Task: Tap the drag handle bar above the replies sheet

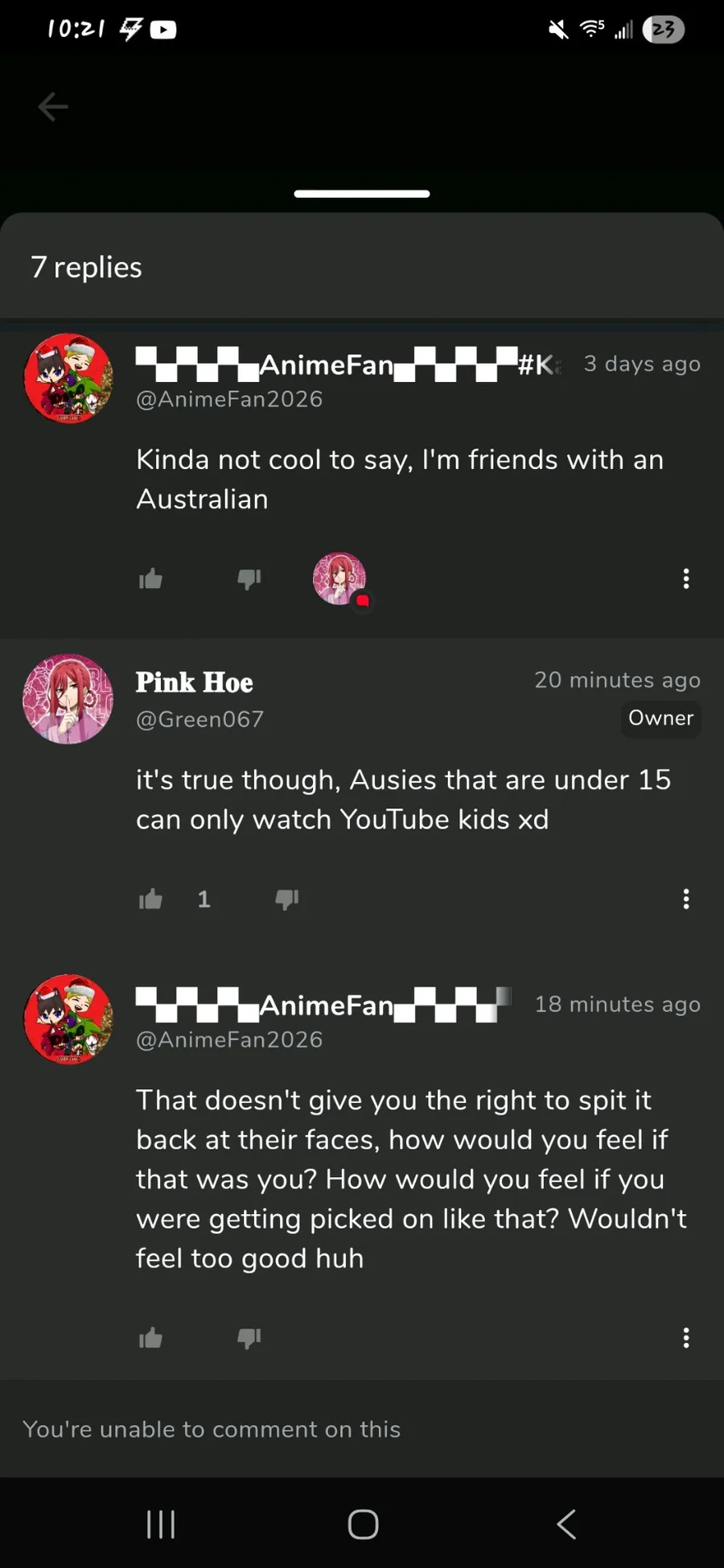Action: point(362,194)
